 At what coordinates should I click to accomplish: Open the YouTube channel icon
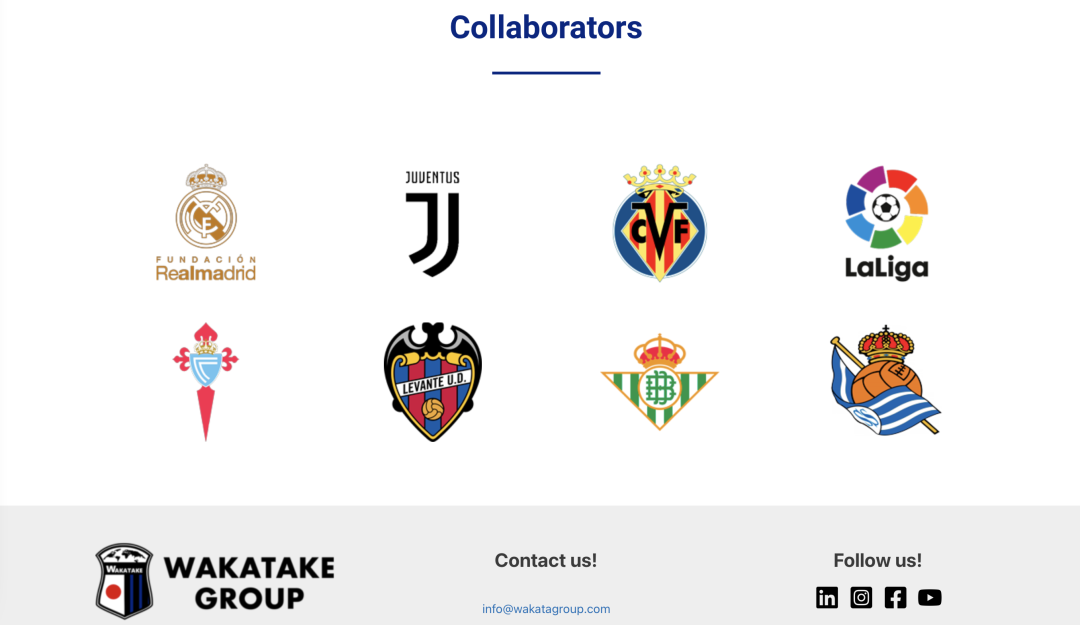coord(930,597)
